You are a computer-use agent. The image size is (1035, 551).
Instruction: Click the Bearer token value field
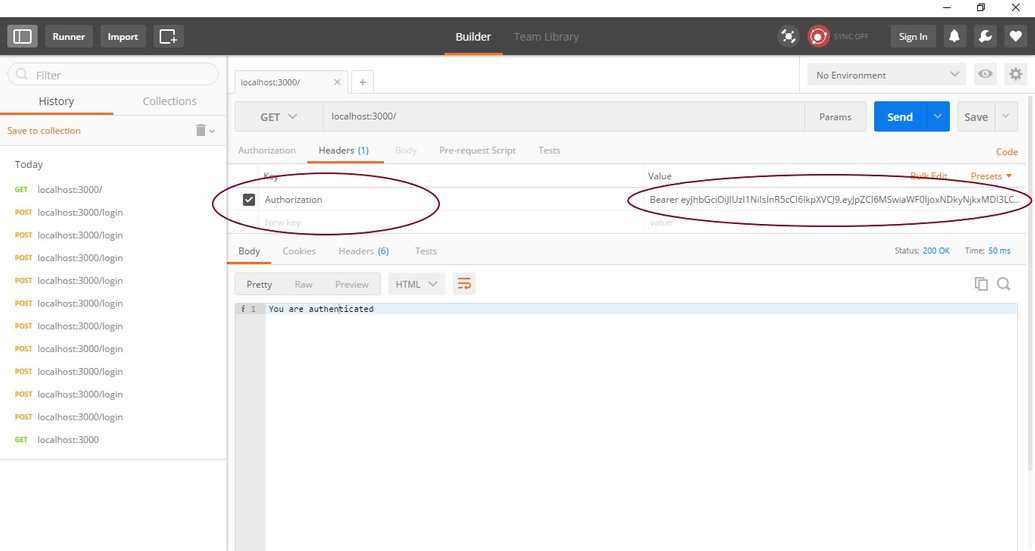click(x=834, y=199)
